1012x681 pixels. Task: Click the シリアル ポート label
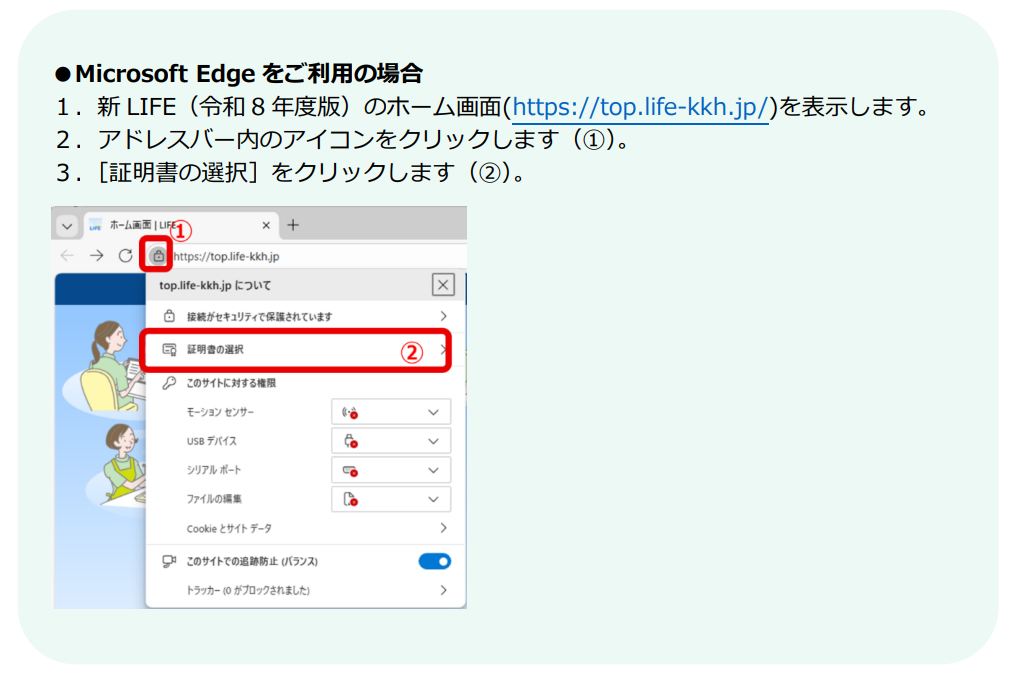point(214,470)
